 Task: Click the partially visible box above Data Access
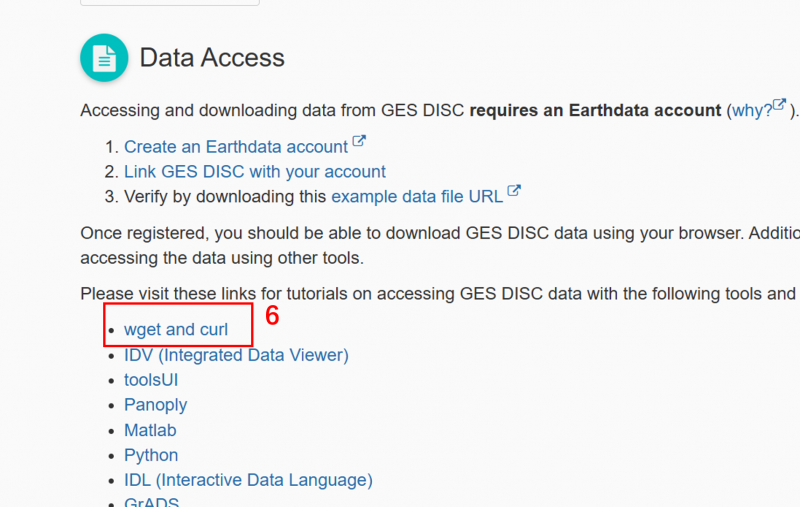pyautogui.click(x=170, y=3)
